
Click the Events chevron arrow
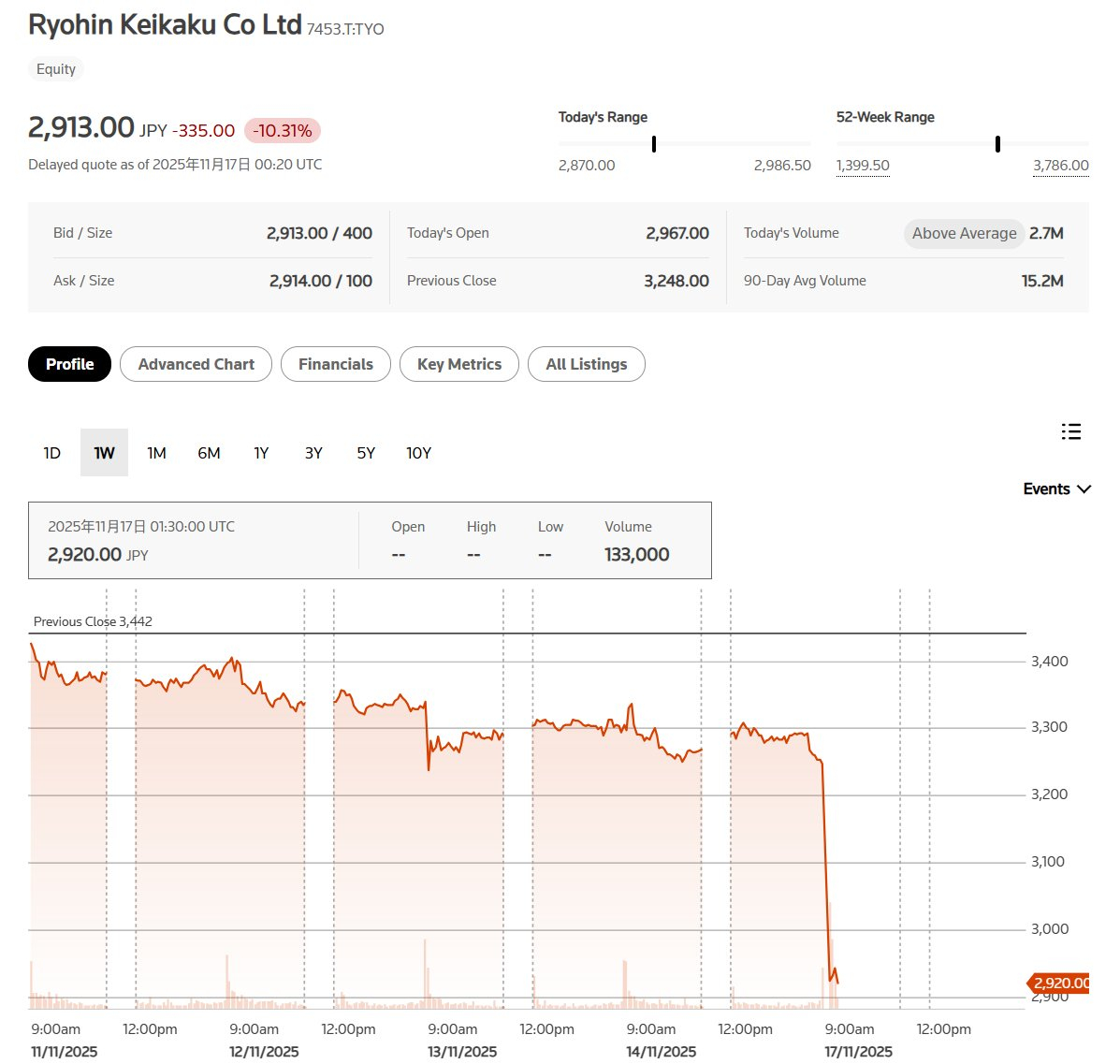(x=1084, y=489)
